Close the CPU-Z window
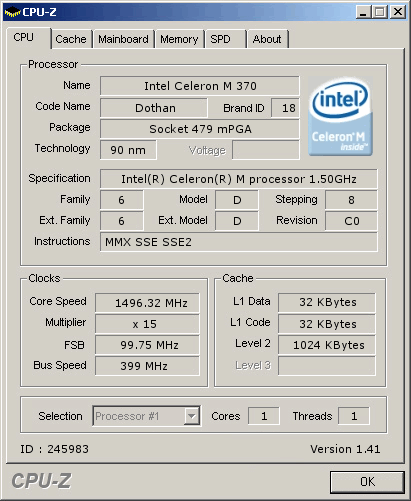Screen dimensions: 411x501 (398, 12)
